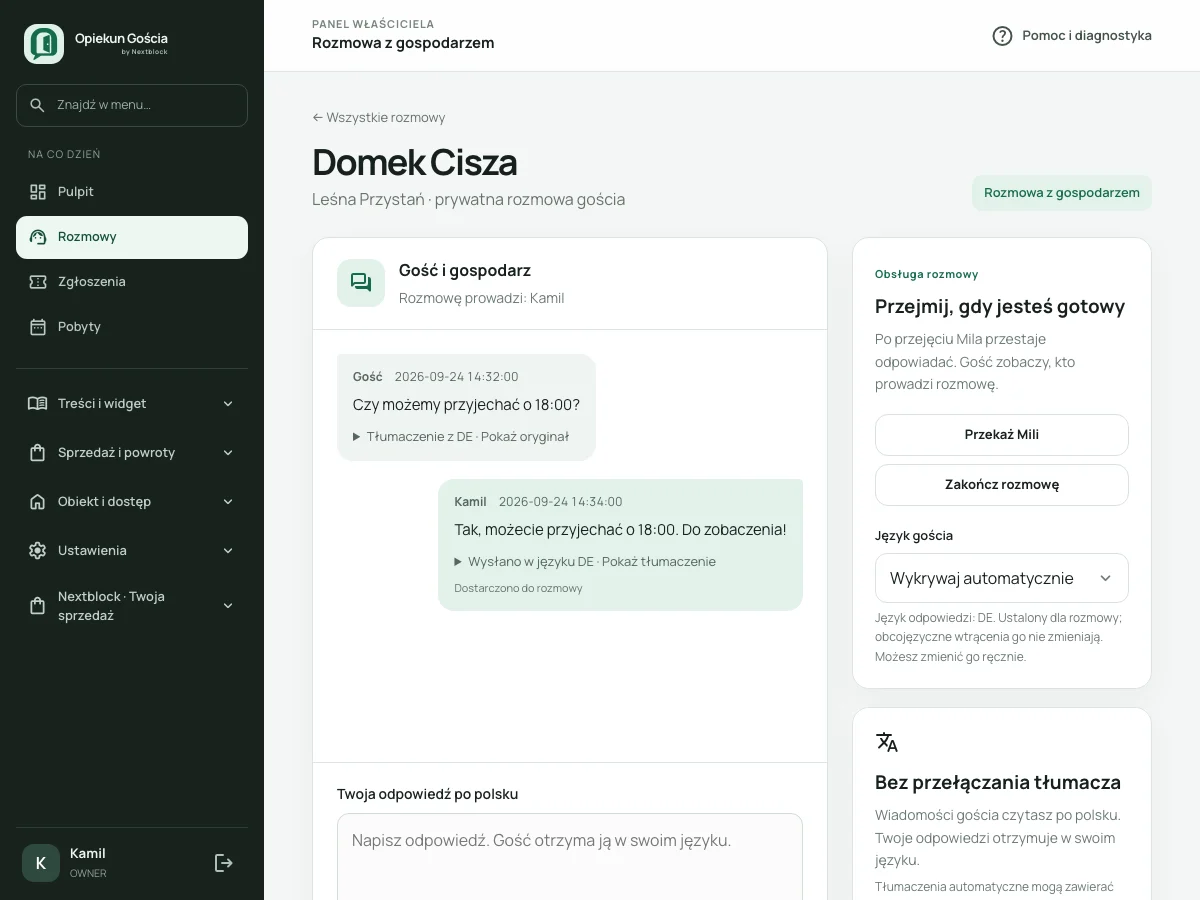Go back via Wszystkie rozmowy link

pyautogui.click(x=379, y=118)
